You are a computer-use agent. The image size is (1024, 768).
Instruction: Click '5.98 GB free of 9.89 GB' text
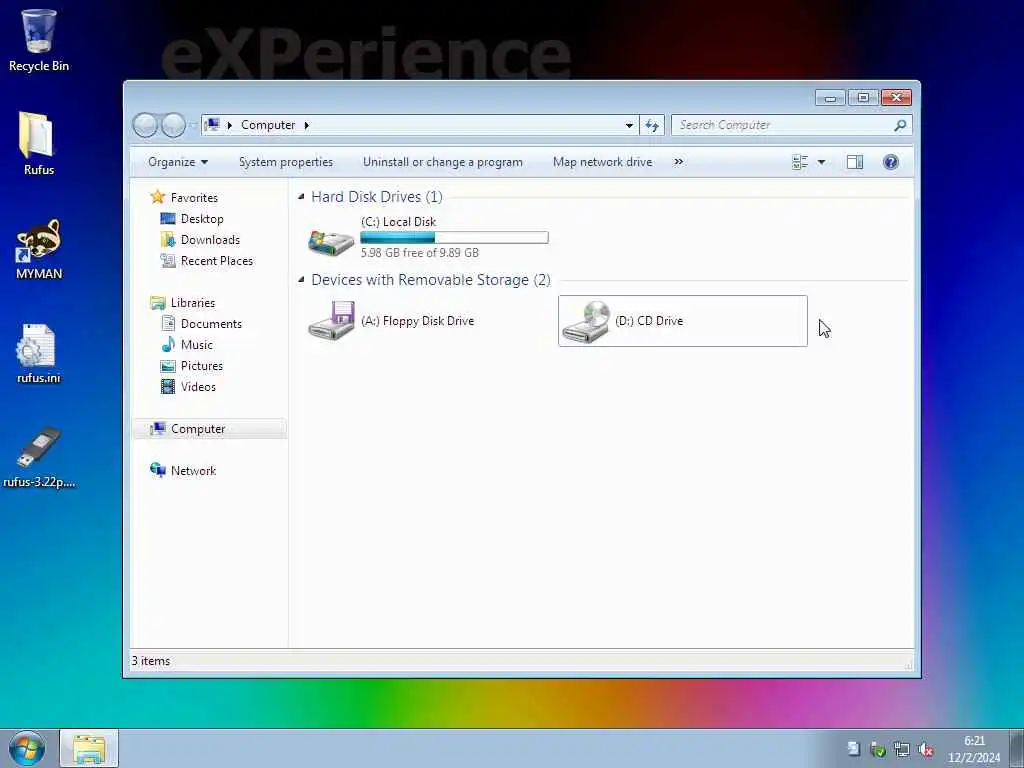click(x=419, y=253)
